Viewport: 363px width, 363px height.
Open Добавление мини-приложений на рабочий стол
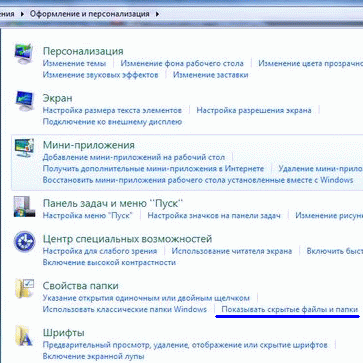(134, 157)
